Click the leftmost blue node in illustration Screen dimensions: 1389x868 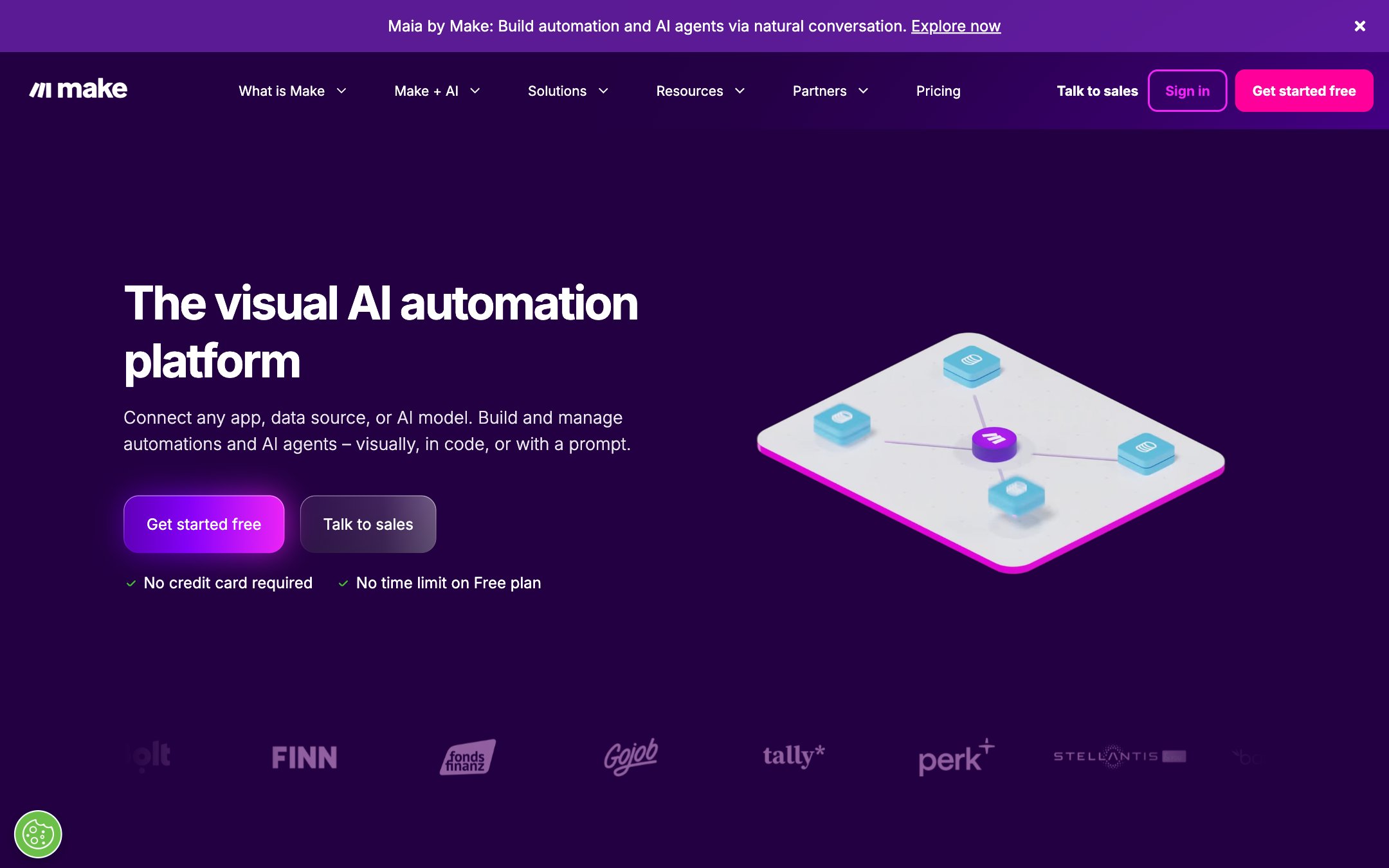[842, 423]
